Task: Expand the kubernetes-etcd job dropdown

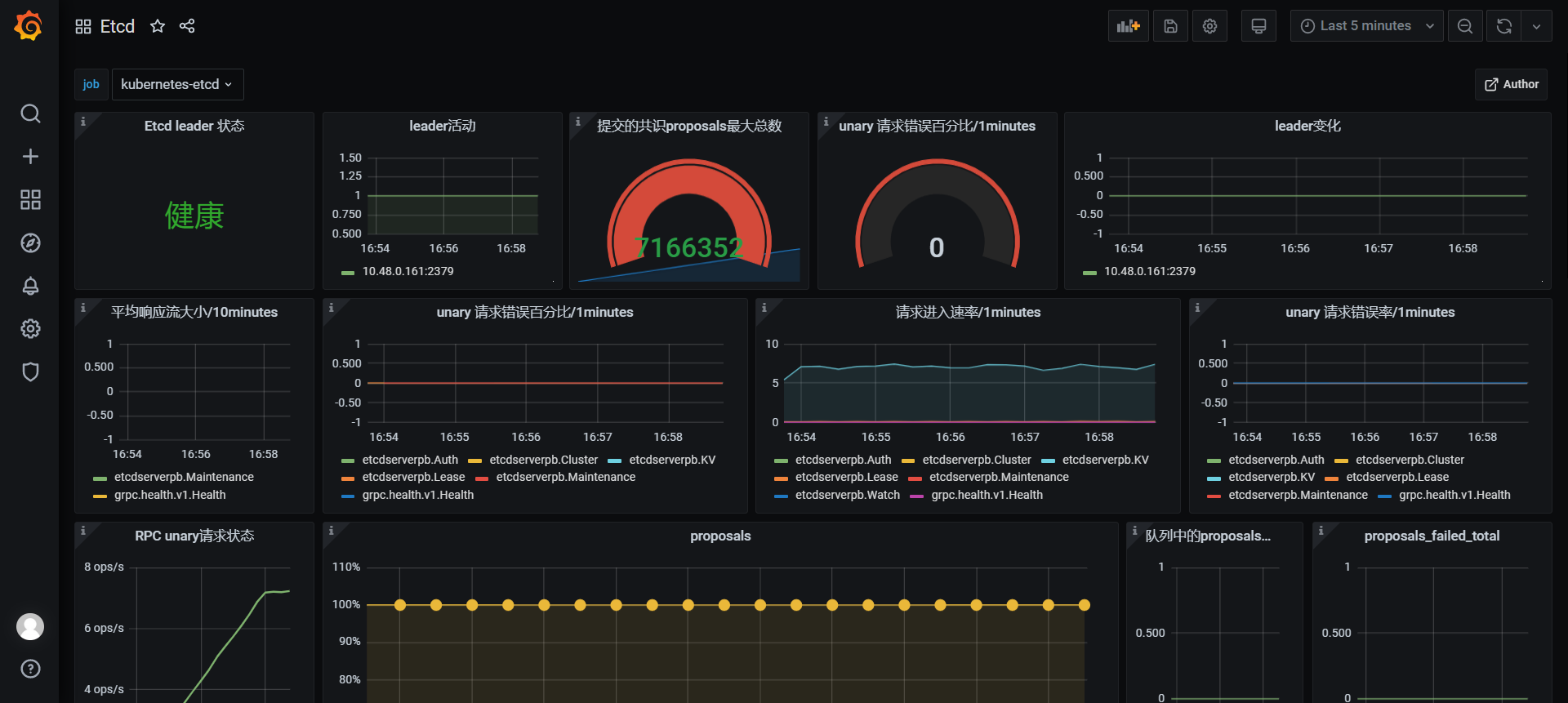Action: pyautogui.click(x=177, y=84)
